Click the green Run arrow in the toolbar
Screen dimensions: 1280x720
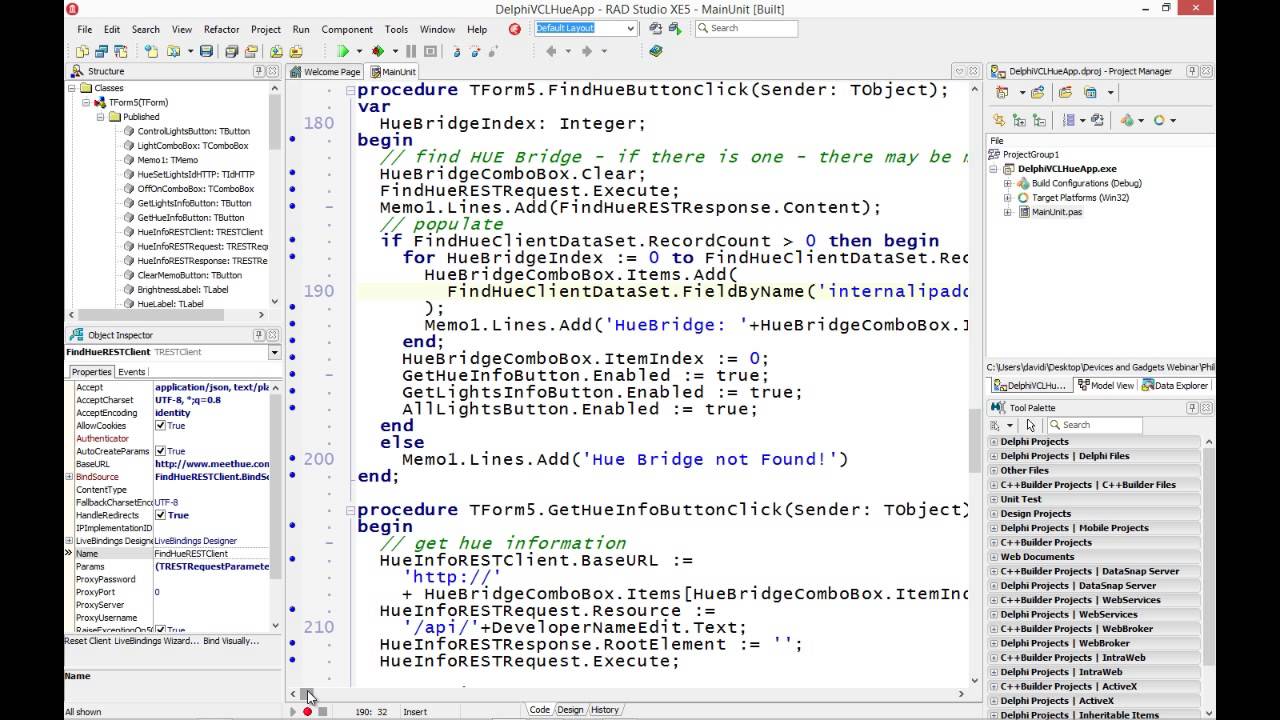[x=342, y=51]
